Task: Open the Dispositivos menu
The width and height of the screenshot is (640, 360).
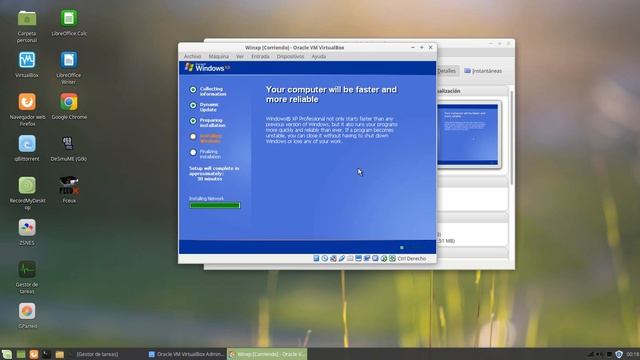Action: (x=290, y=56)
